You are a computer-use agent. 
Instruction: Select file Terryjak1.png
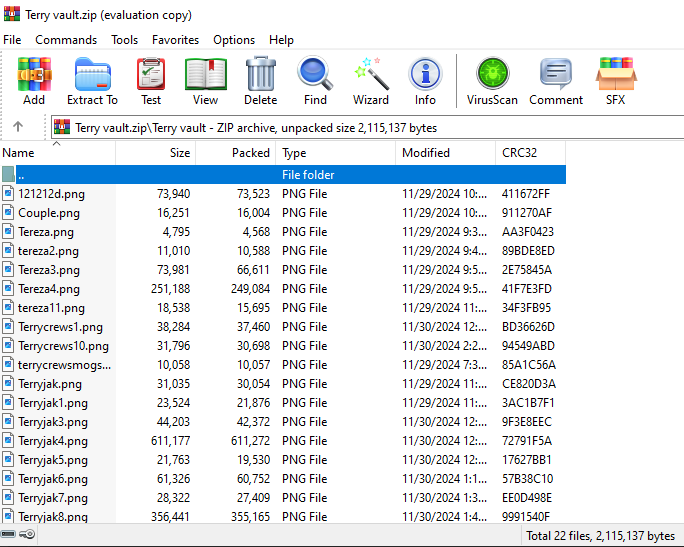53,403
